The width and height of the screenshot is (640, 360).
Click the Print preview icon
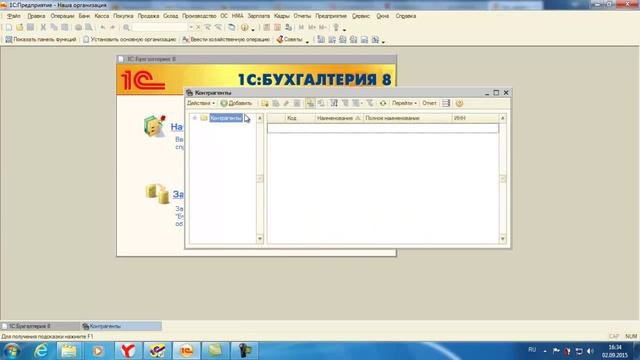pyautogui.click(x=88, y=27)
